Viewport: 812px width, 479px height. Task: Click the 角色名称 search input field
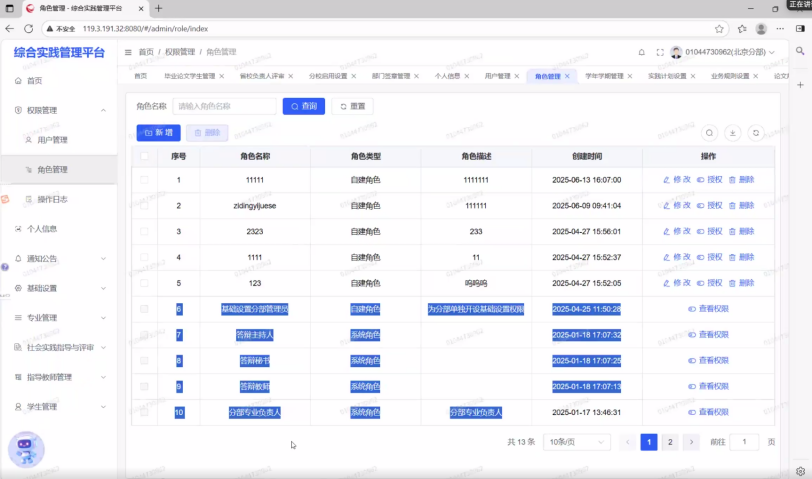[224, 106]
